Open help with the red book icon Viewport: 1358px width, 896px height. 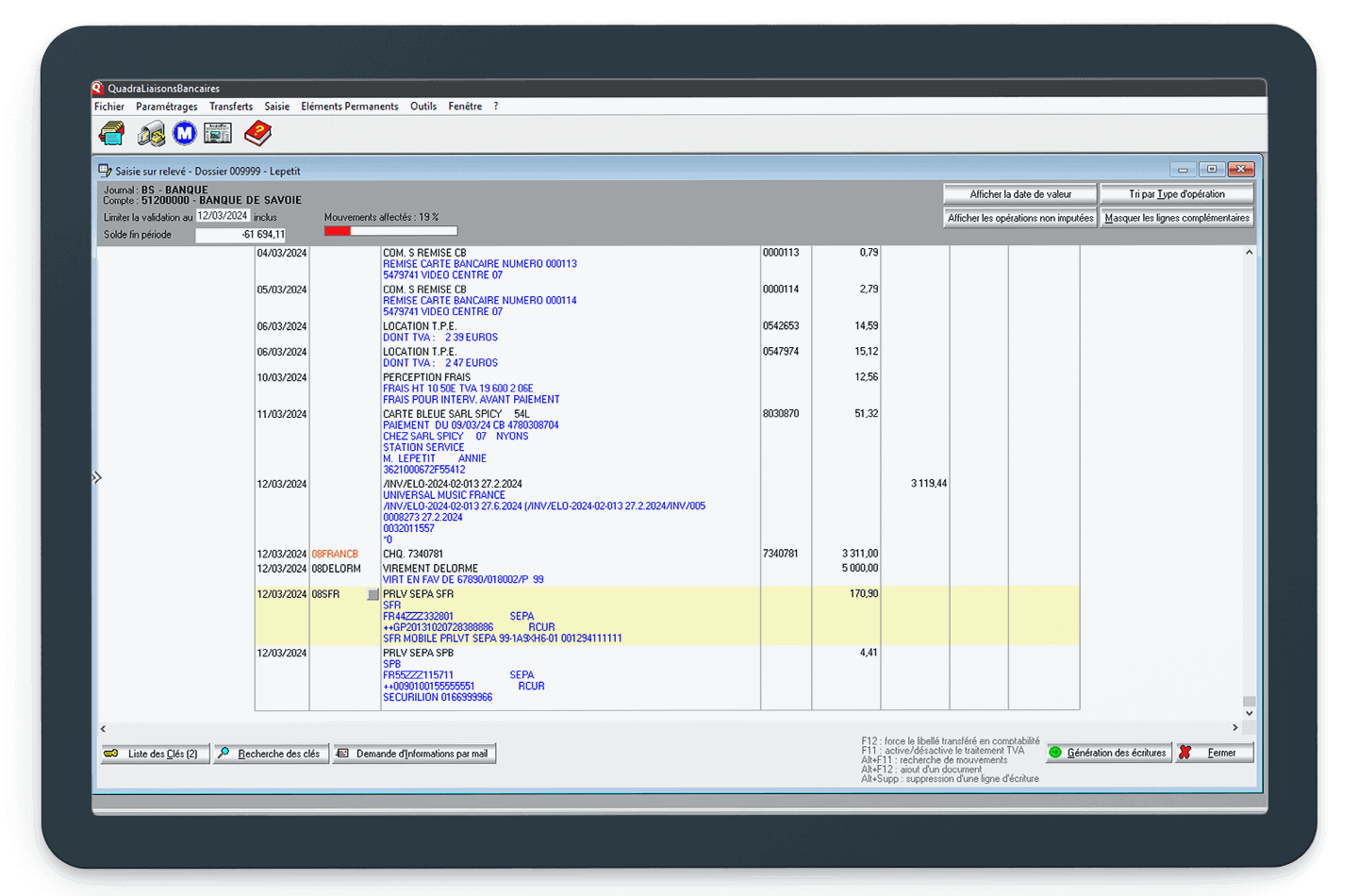257,134
